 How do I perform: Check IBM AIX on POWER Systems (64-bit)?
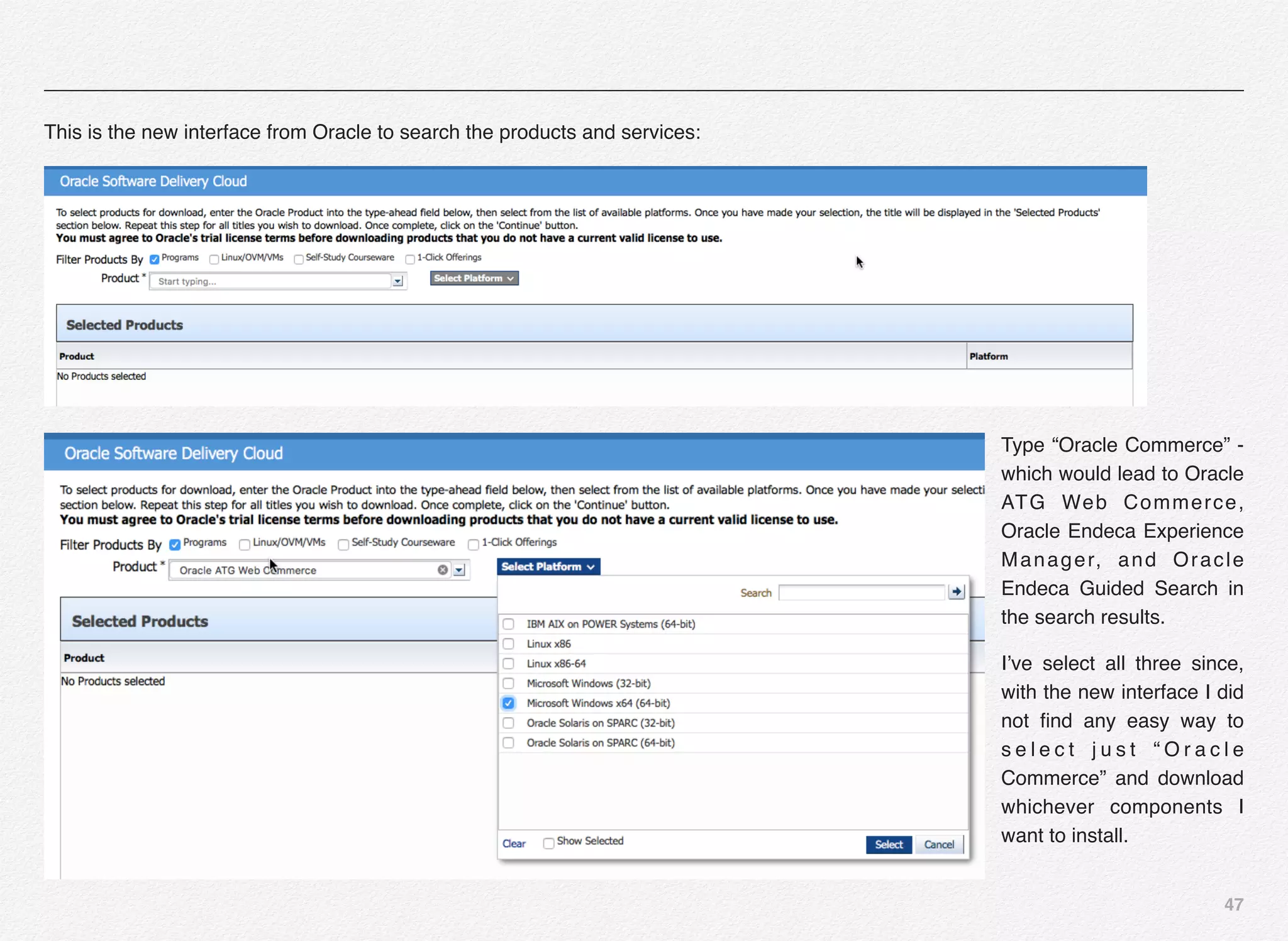click(x=508, y=624)
